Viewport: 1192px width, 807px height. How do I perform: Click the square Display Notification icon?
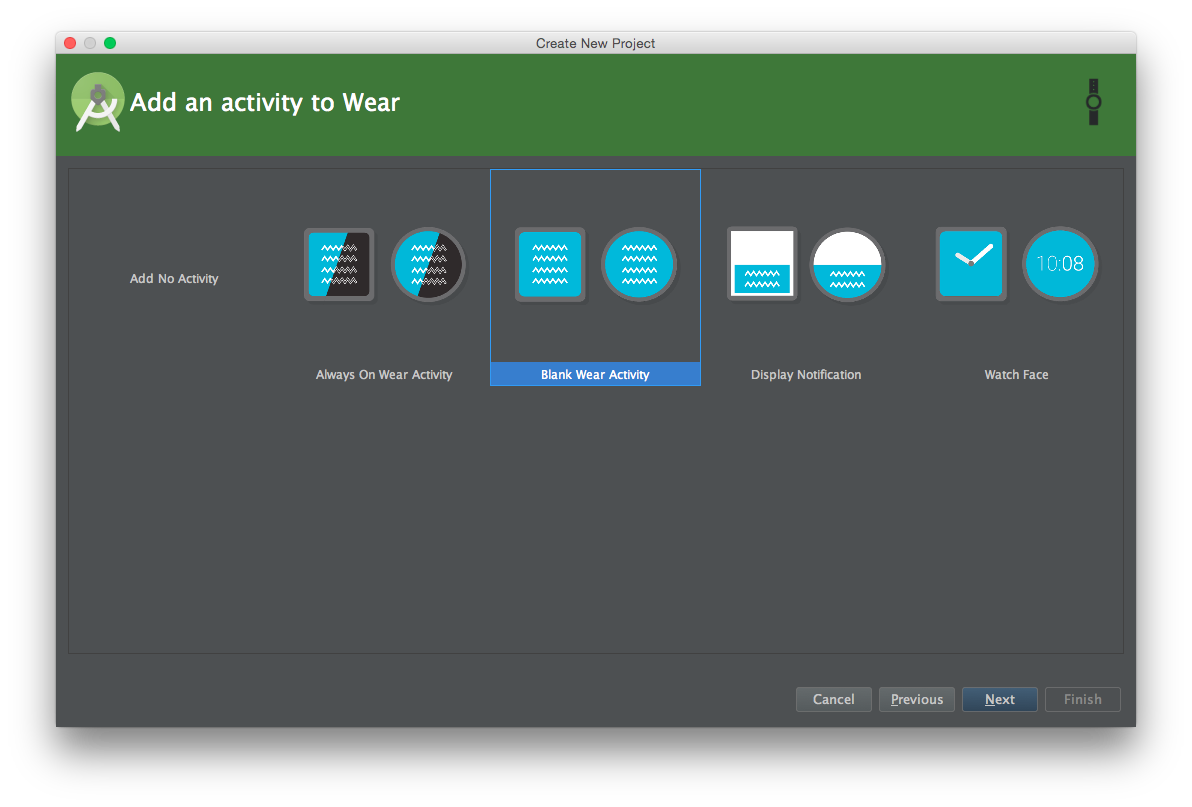[x=762, y=264]
